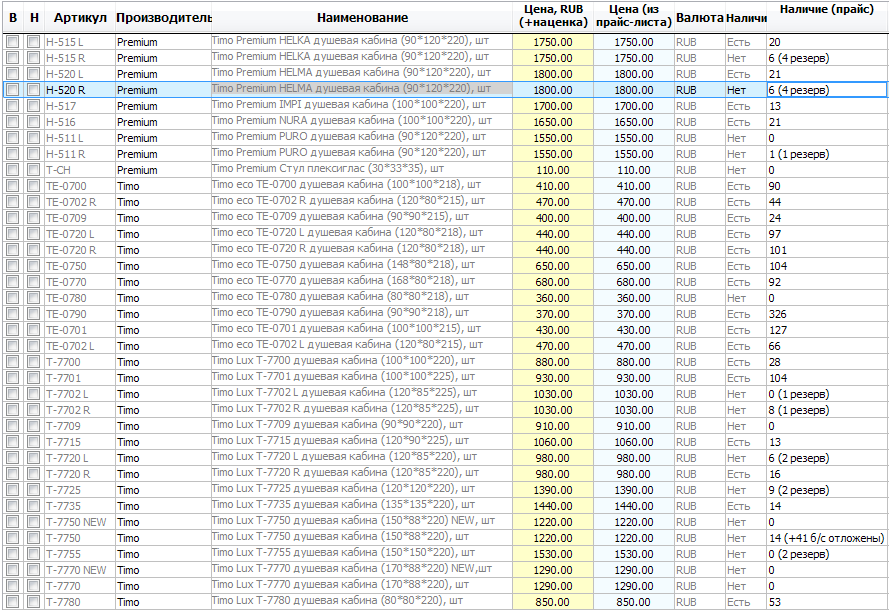This screenshot has width=889, height=610.
Task: Tick the В checkbox in row H-517
Action: pyautogui.click(x=12, y=106)
